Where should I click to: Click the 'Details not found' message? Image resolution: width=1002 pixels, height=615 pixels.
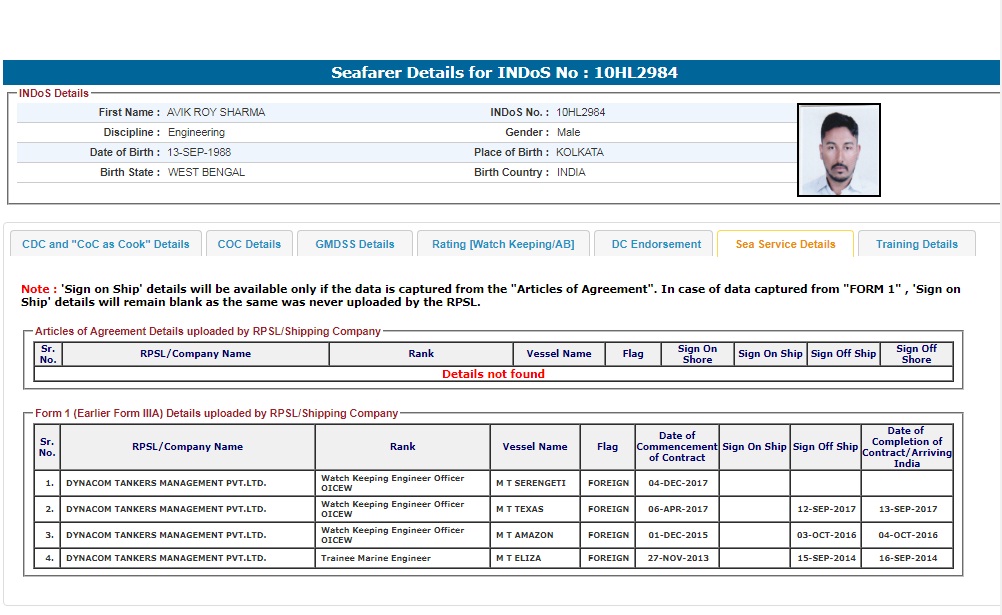tap(493, 374)
